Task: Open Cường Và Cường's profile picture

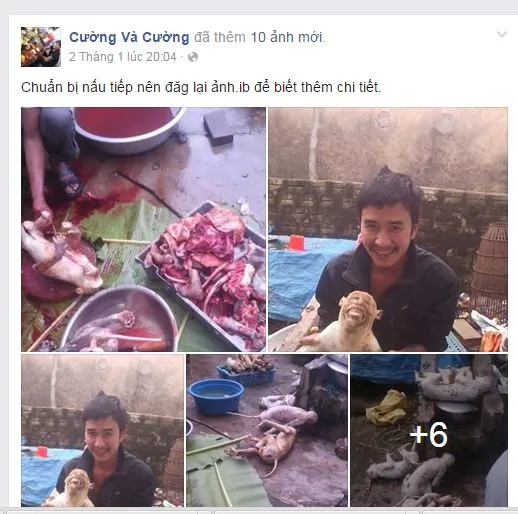Action: [41, 47]
